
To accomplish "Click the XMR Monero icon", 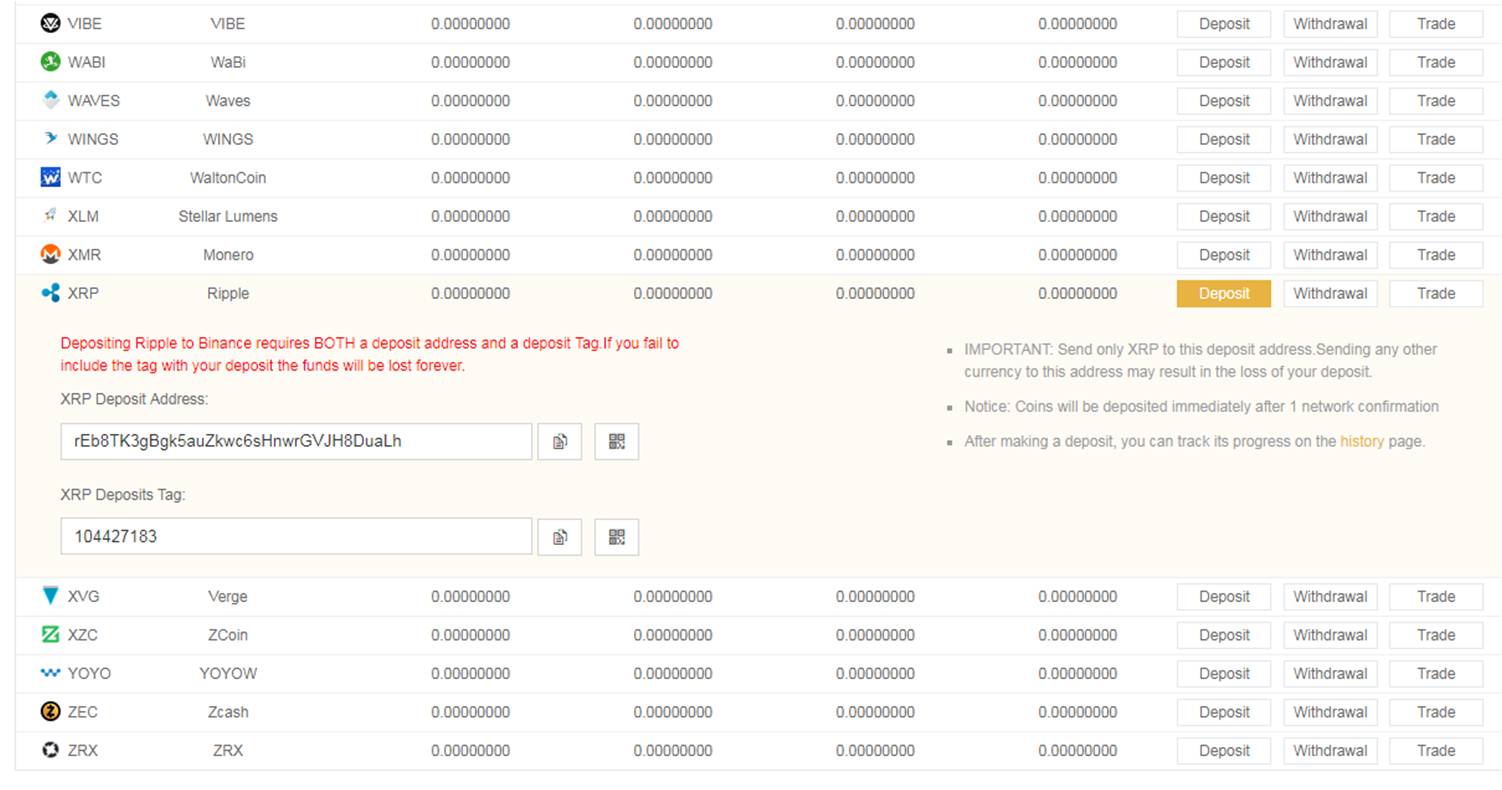I will (50, 255).
